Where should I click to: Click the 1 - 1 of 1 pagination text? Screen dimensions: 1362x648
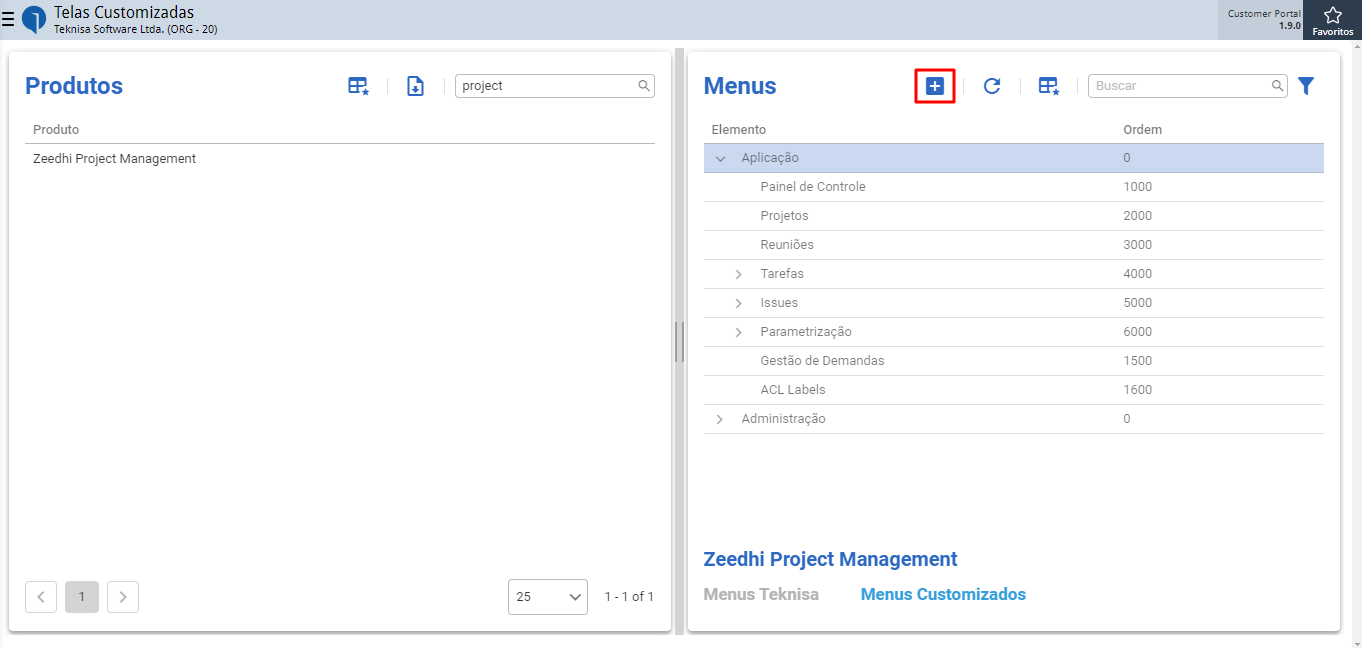(629, 597)
